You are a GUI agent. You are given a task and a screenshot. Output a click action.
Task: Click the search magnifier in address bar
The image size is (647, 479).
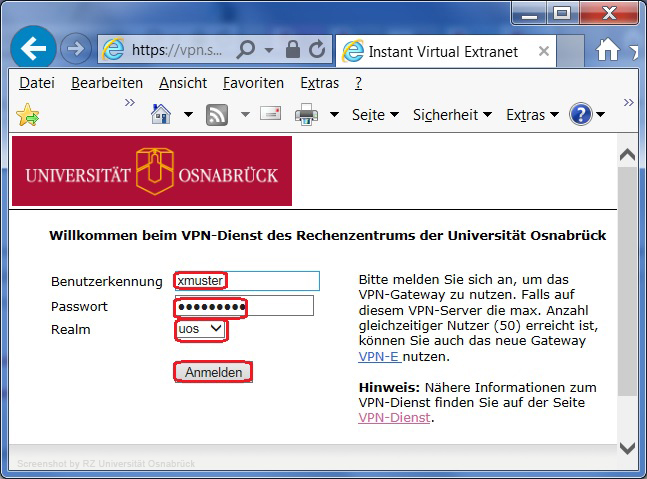(x=246, y=50)
